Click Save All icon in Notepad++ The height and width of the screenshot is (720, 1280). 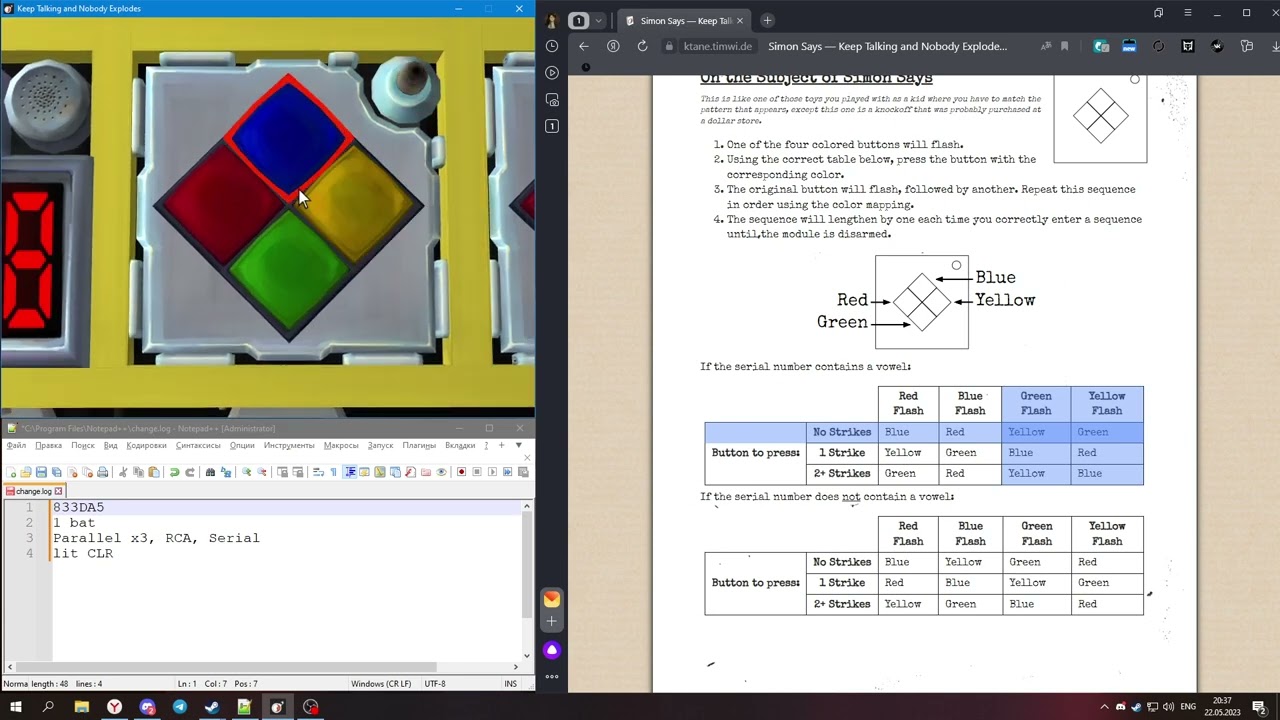coord(56,472)
